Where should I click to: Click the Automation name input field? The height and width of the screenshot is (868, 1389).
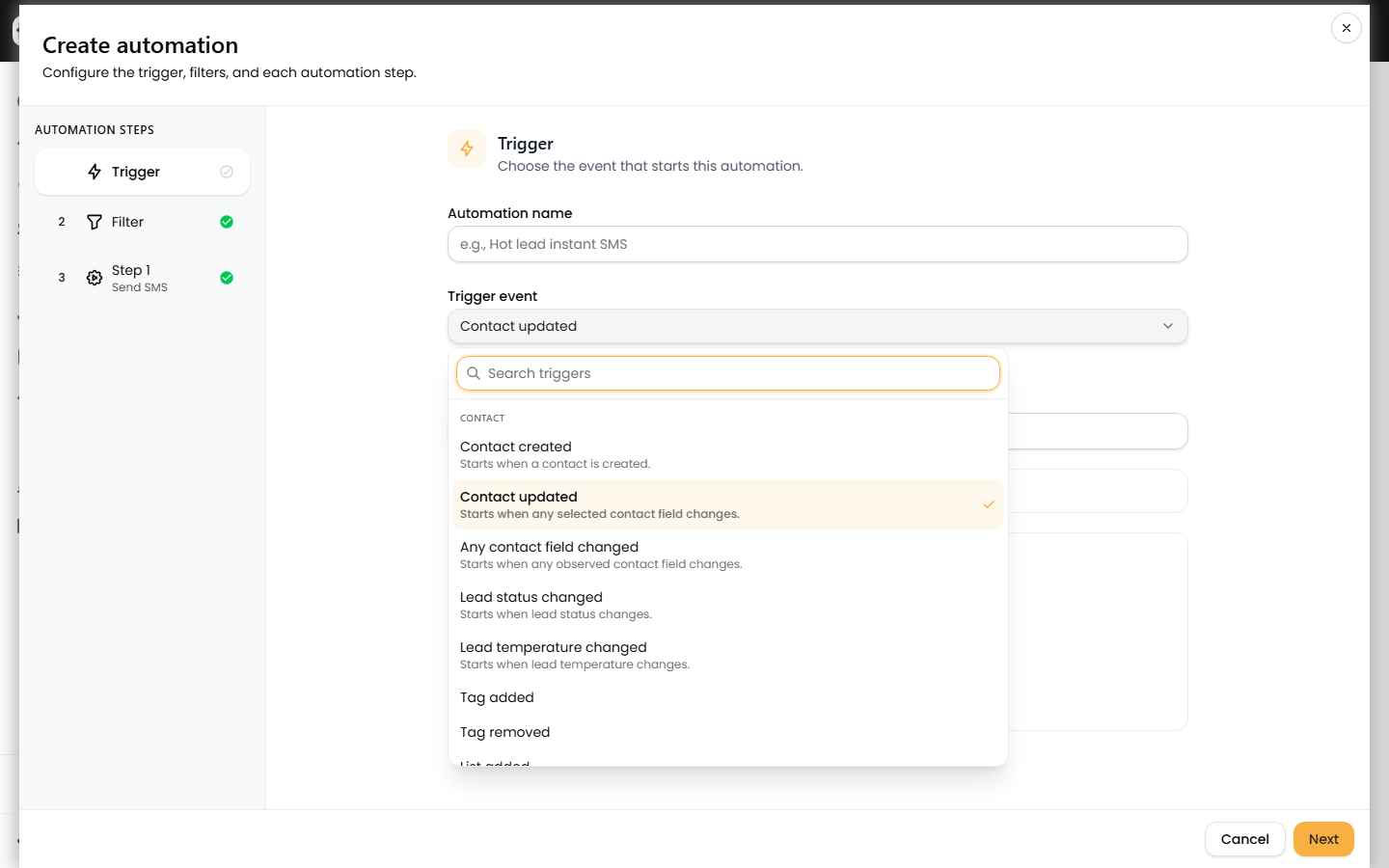(818, 244)
